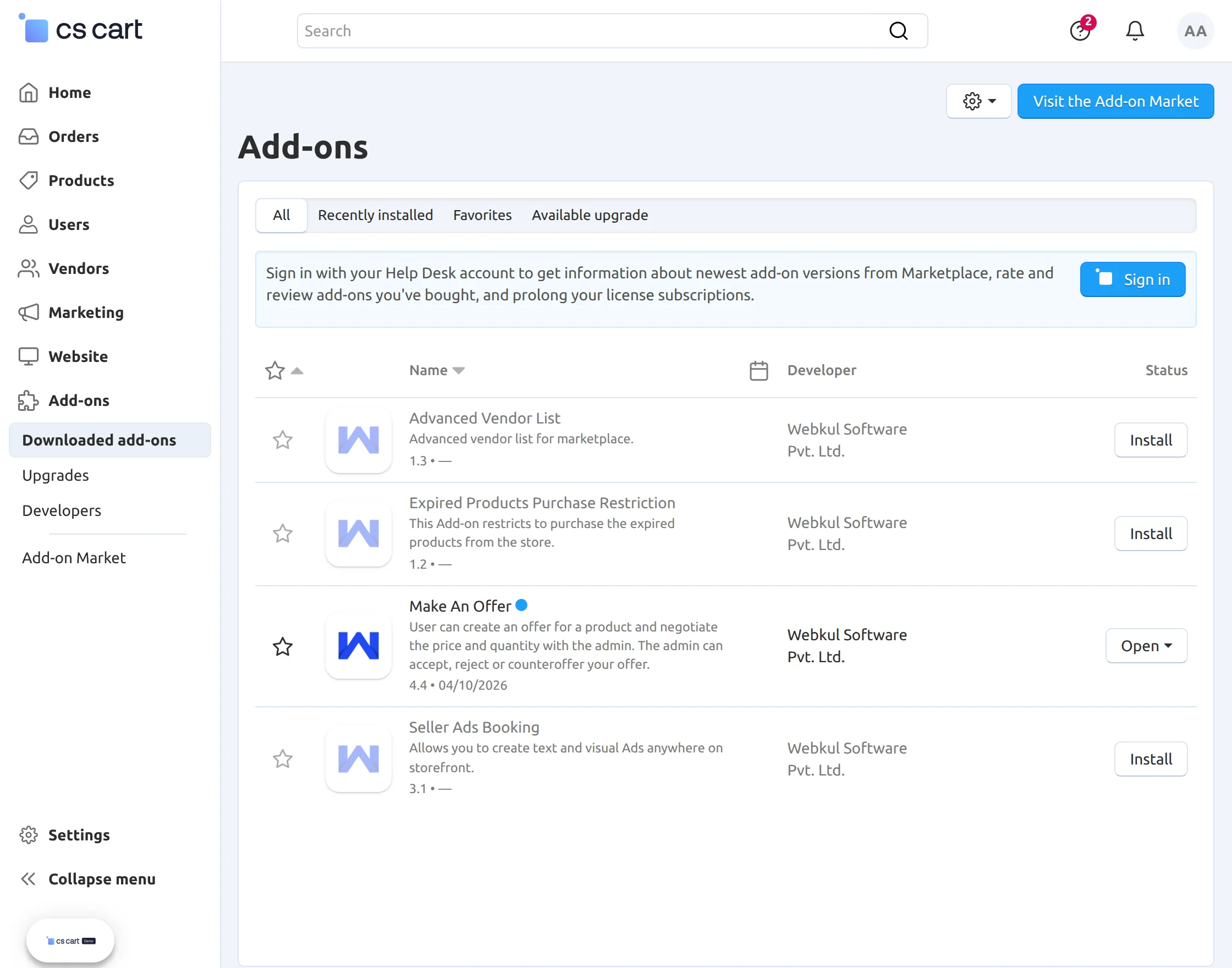The height and width of the screenshot is (968, 1232).
Task: Click the Products tag icon
Action: 29,180
